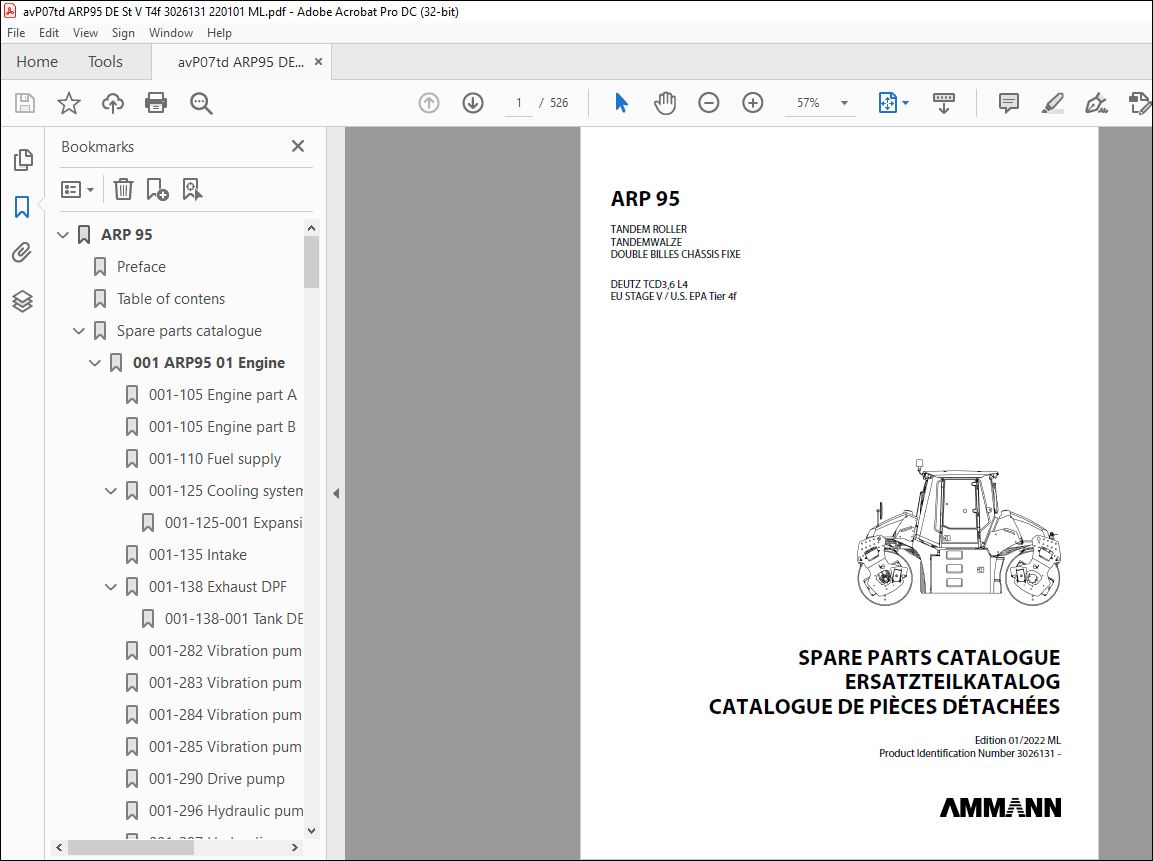Select the Highlight text pen
1153x861 pixels.
[1053, 103]
